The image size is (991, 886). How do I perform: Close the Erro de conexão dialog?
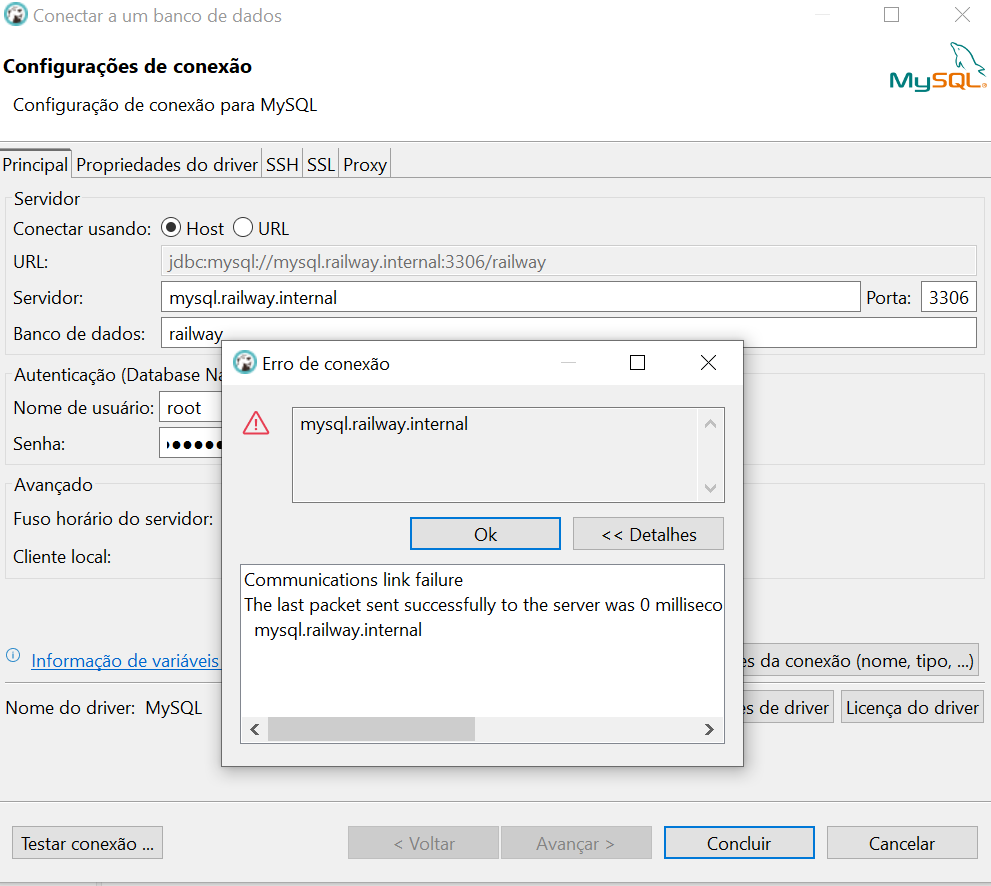(x=708, y=363)
